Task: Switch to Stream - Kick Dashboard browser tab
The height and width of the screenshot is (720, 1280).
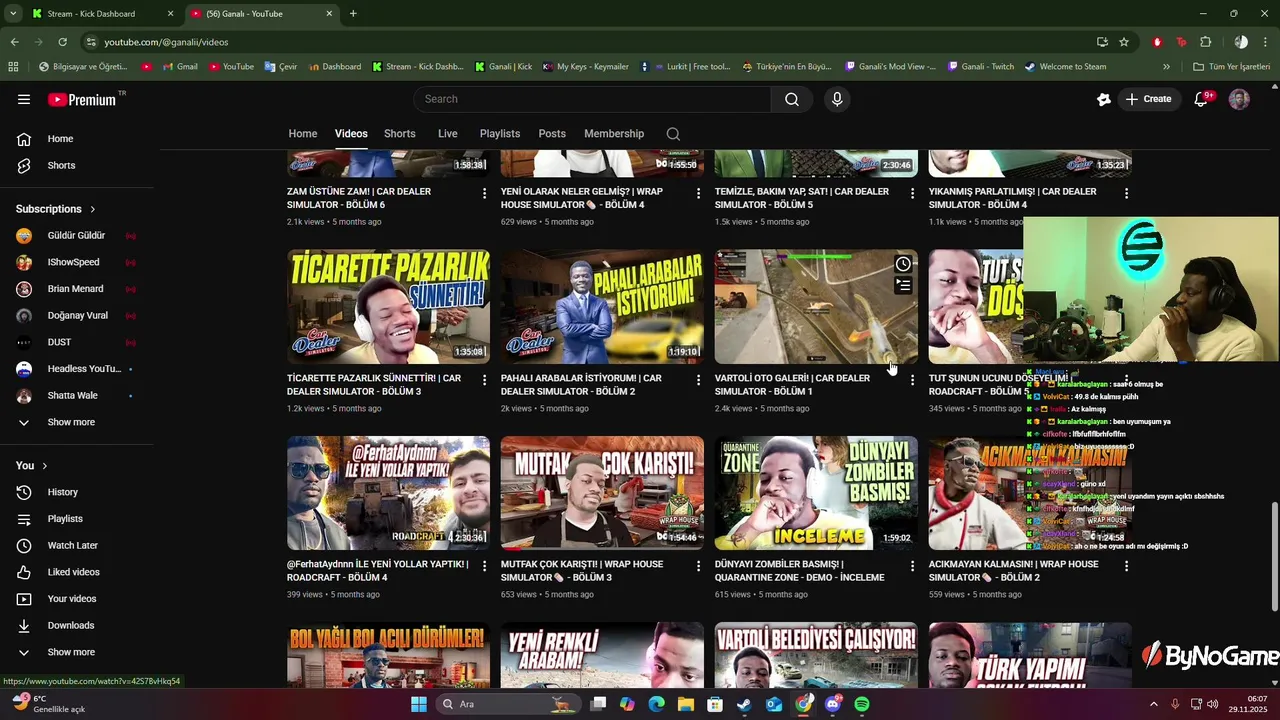Action: pos(100,14)
